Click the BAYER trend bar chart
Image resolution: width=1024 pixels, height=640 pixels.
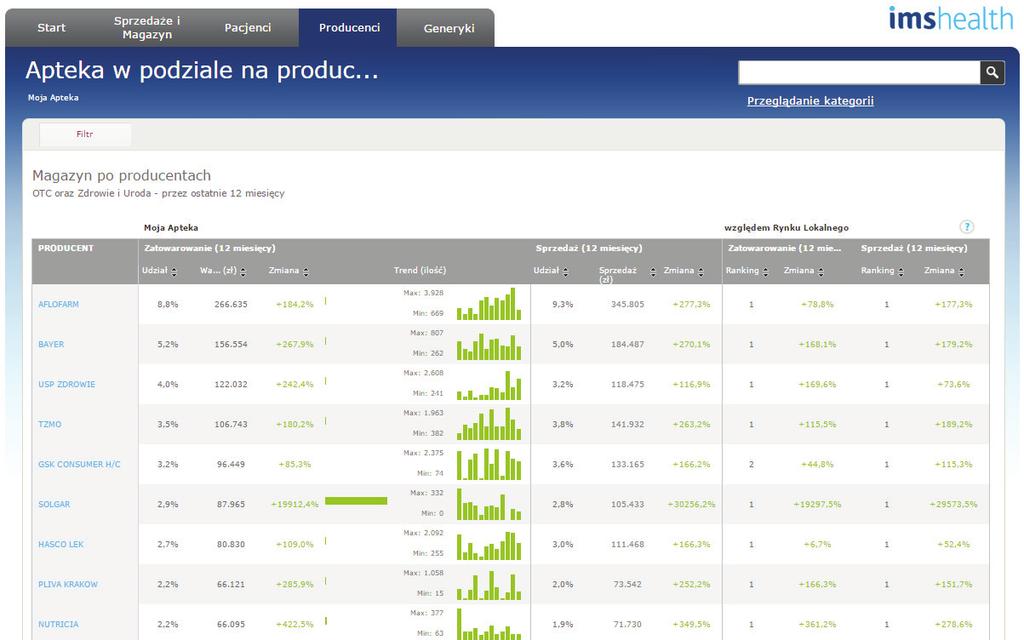(x=489, y=346)
